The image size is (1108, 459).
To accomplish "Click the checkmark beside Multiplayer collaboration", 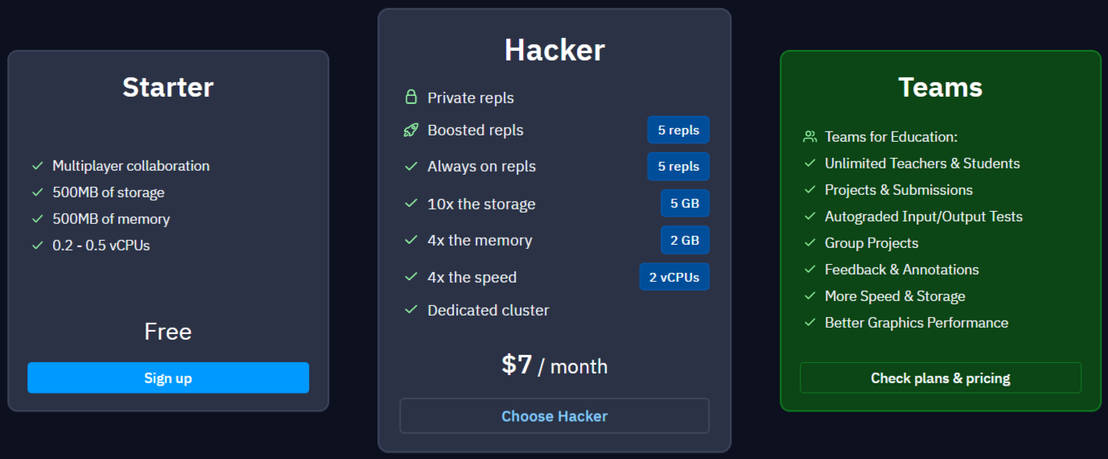I will (38, 166).
